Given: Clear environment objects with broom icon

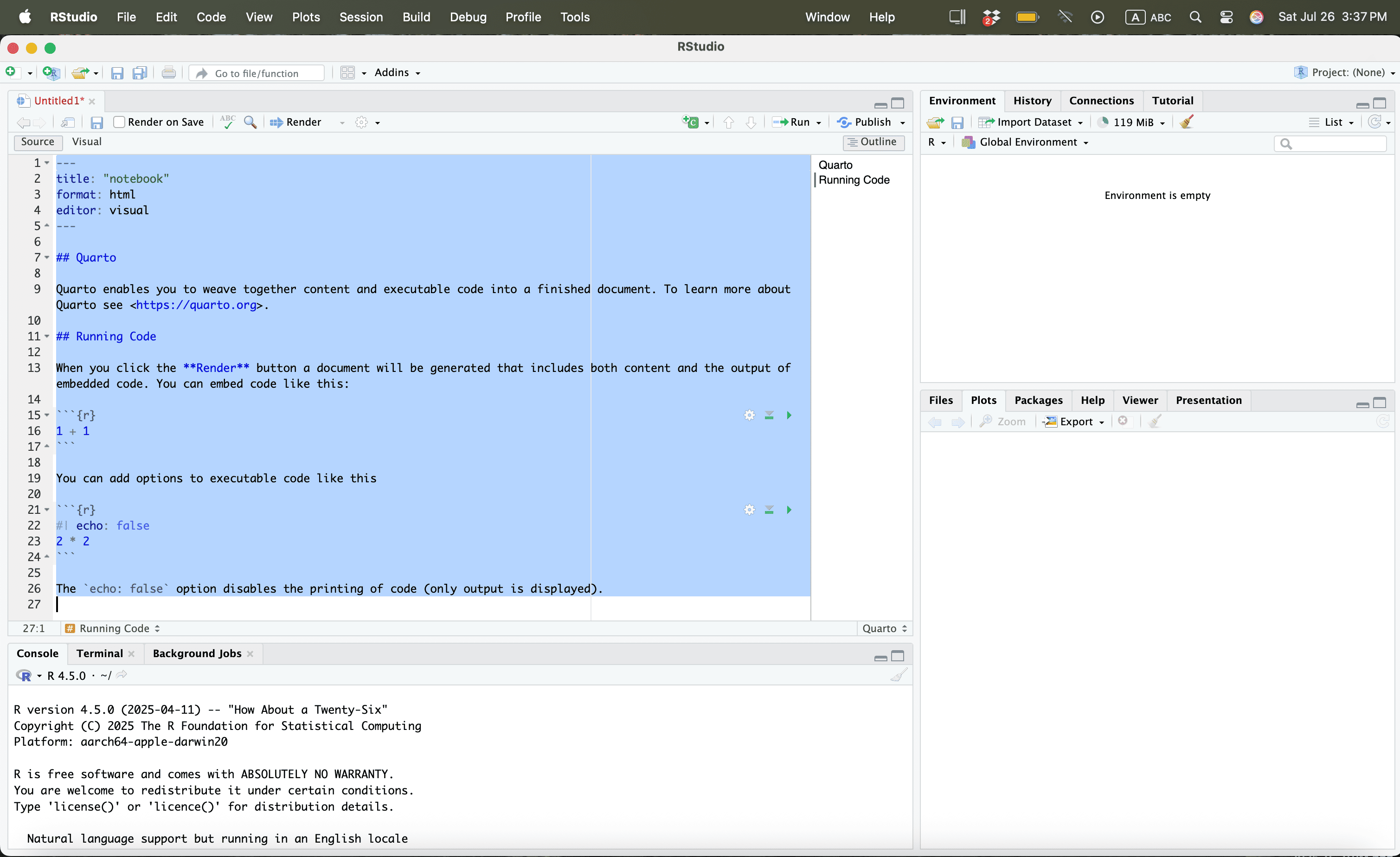Looking at the screenshot, I should tap(1186, 122).
